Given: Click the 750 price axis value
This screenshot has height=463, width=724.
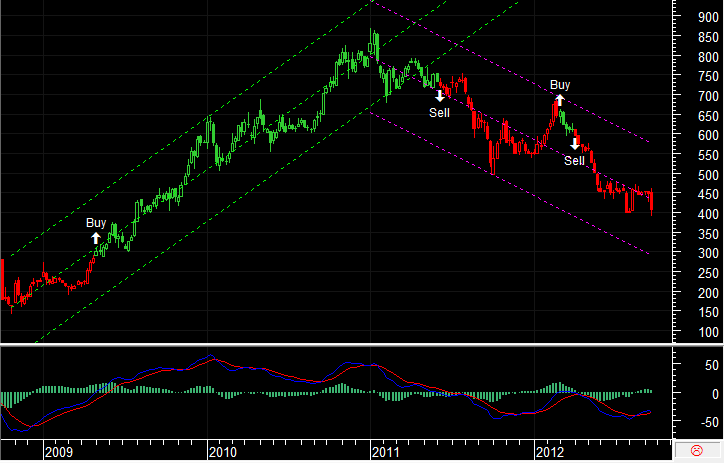Looking at the screenshot, I should (x=708, y=77).
